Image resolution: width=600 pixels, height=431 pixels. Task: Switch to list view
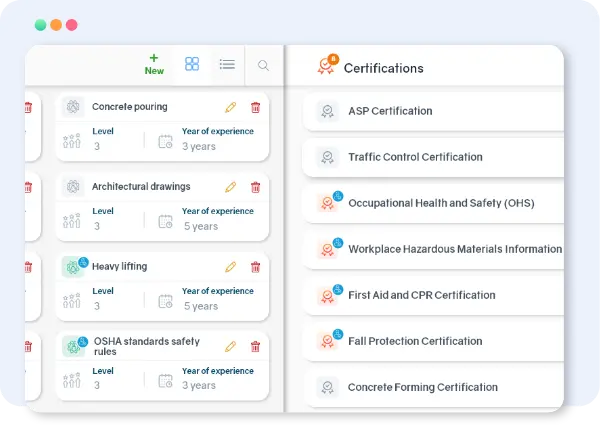click(x=227, y=64)
